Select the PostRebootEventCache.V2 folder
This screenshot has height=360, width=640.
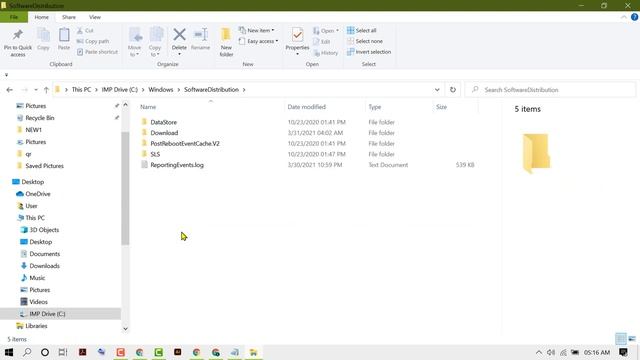(185, 143)
